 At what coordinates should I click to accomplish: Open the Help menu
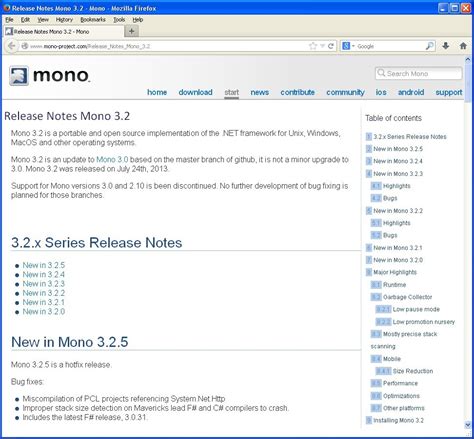tap(138, 20)
